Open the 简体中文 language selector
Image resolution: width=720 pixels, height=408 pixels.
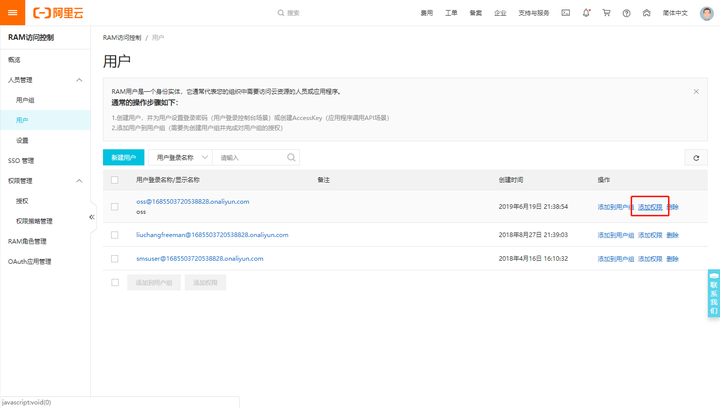tap(675, 13)
